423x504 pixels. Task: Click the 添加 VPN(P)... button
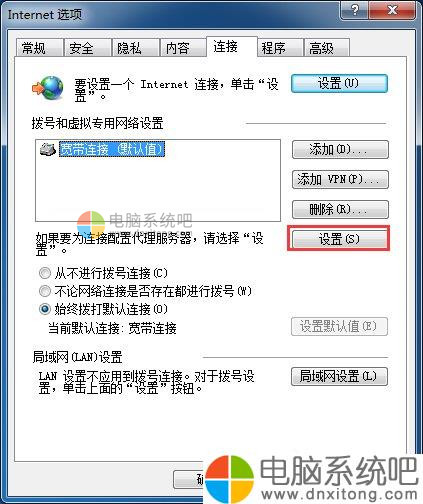pos(340,180)
